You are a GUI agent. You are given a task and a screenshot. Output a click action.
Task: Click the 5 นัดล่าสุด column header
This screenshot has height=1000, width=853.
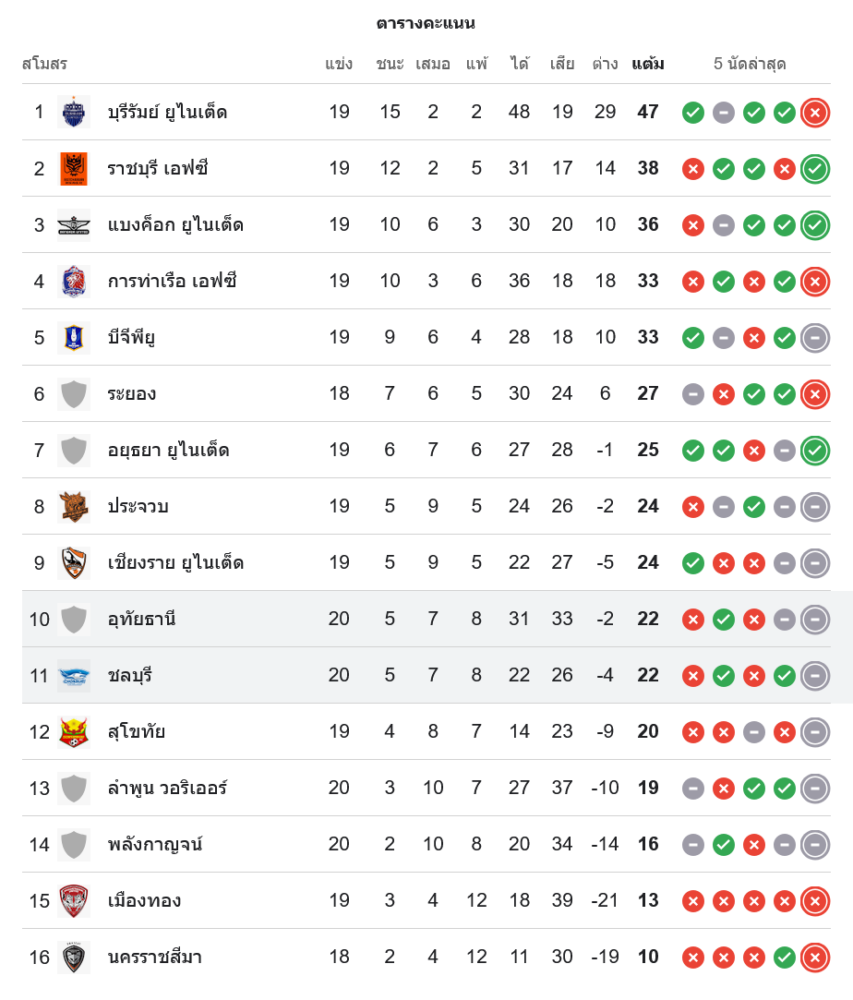pyautogui.click(x=750, y=64)
